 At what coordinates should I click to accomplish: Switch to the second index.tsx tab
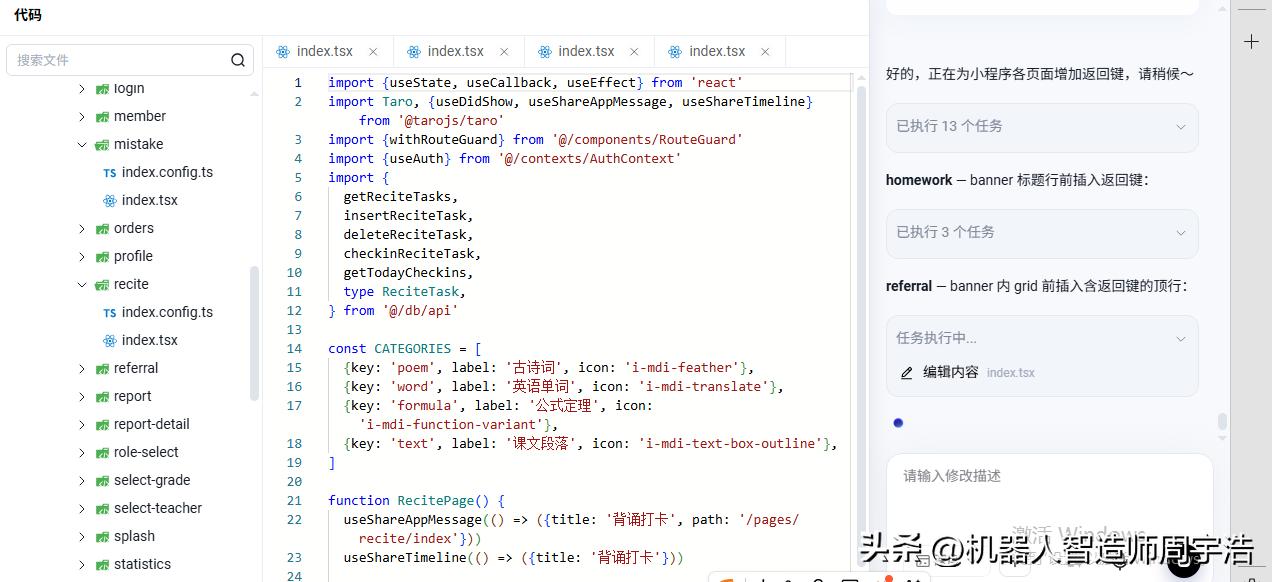(x=455, y=51)
